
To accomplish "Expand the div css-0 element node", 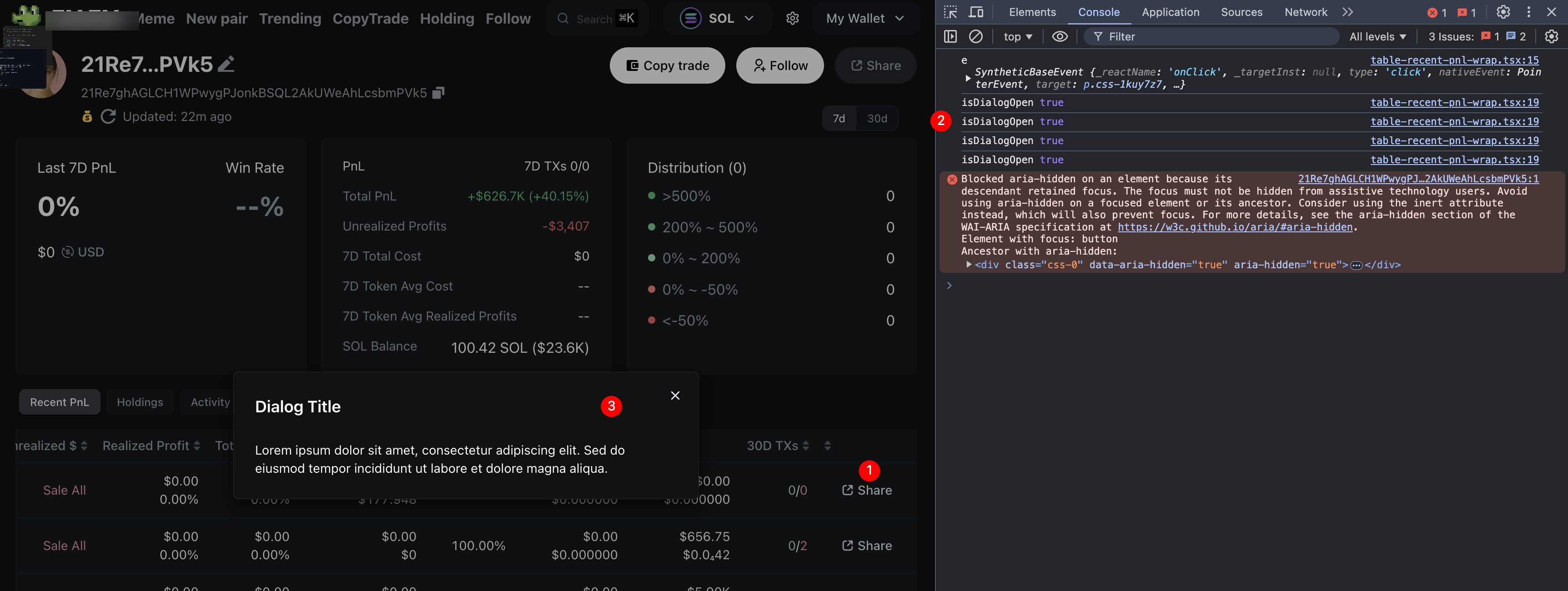I will 969,265.
